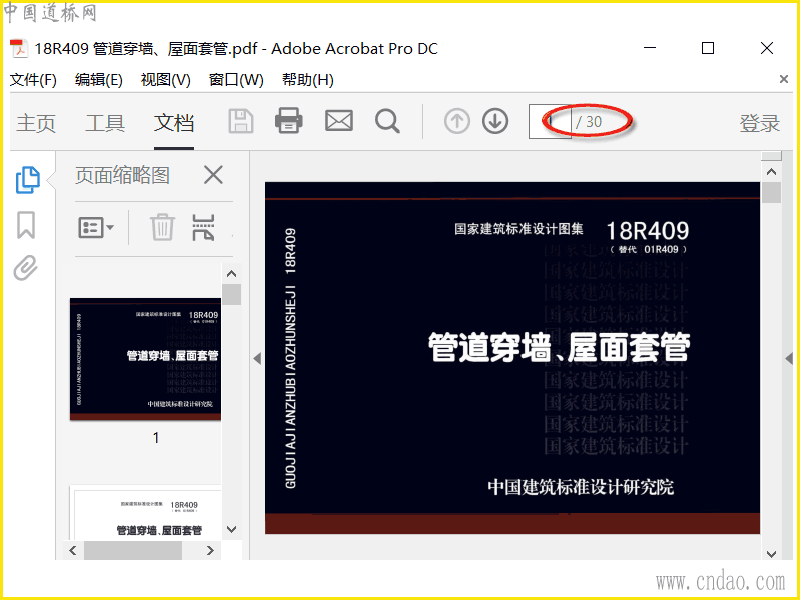The height and width of the screenshot is (600, 800).
Task: Select the second page thumbnail
Action: click(145, 513)
